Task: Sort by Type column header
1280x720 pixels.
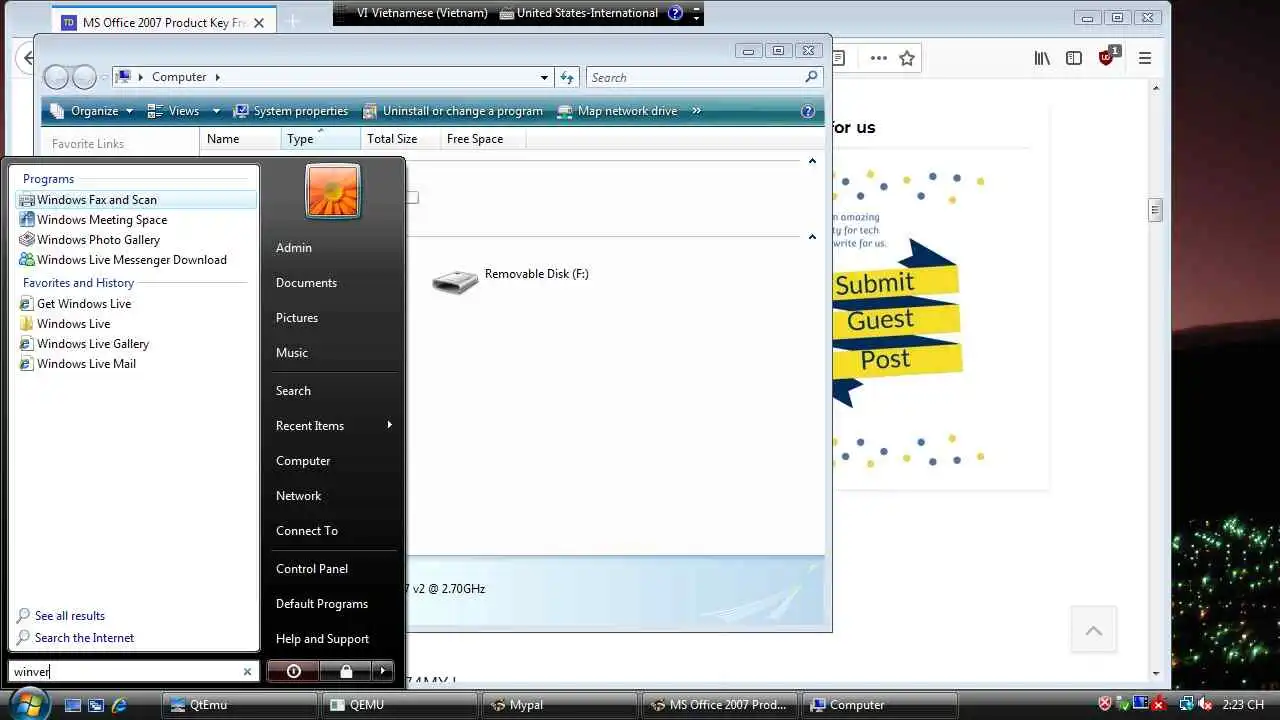Action: (x=320, y=139)
